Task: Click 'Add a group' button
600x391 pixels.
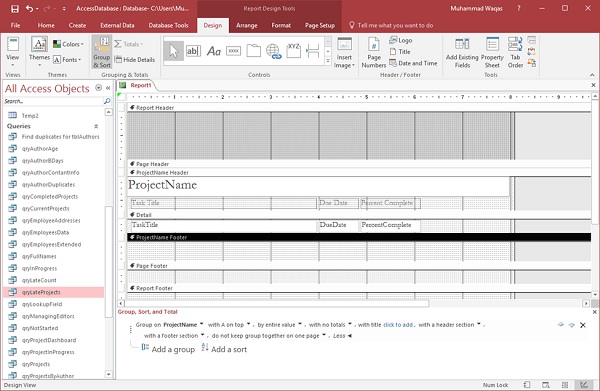Action: 168,349
